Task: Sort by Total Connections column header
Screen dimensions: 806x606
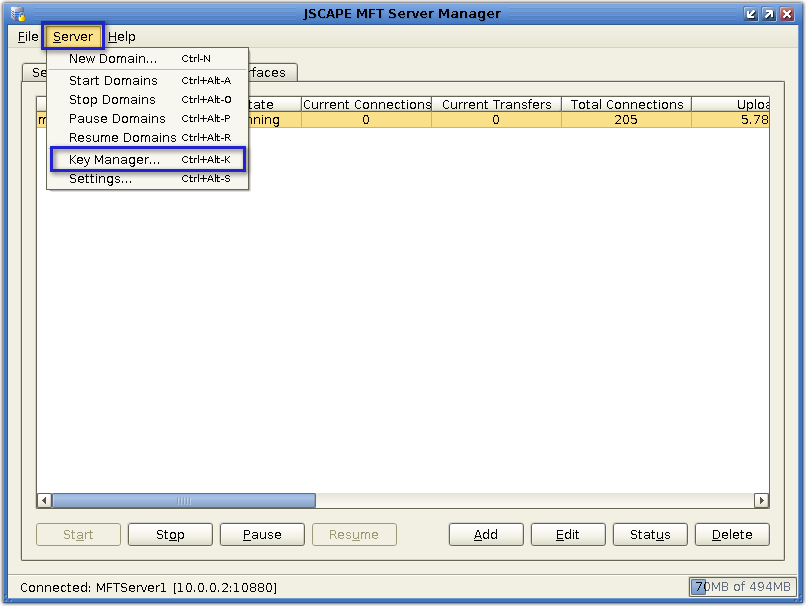Action: pyautogui.click(x=627, y=104)
